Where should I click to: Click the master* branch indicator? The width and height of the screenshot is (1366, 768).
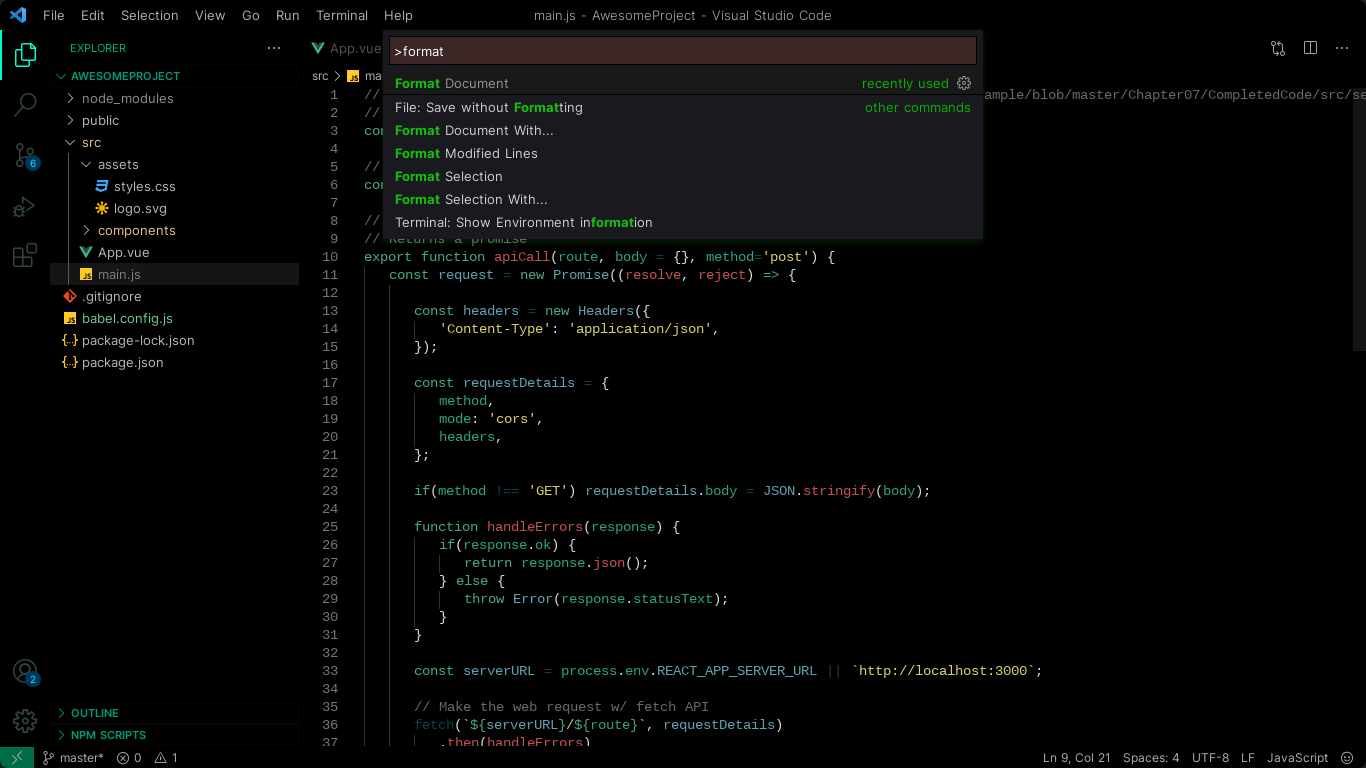pyautogui.click(x=73, y=758)
